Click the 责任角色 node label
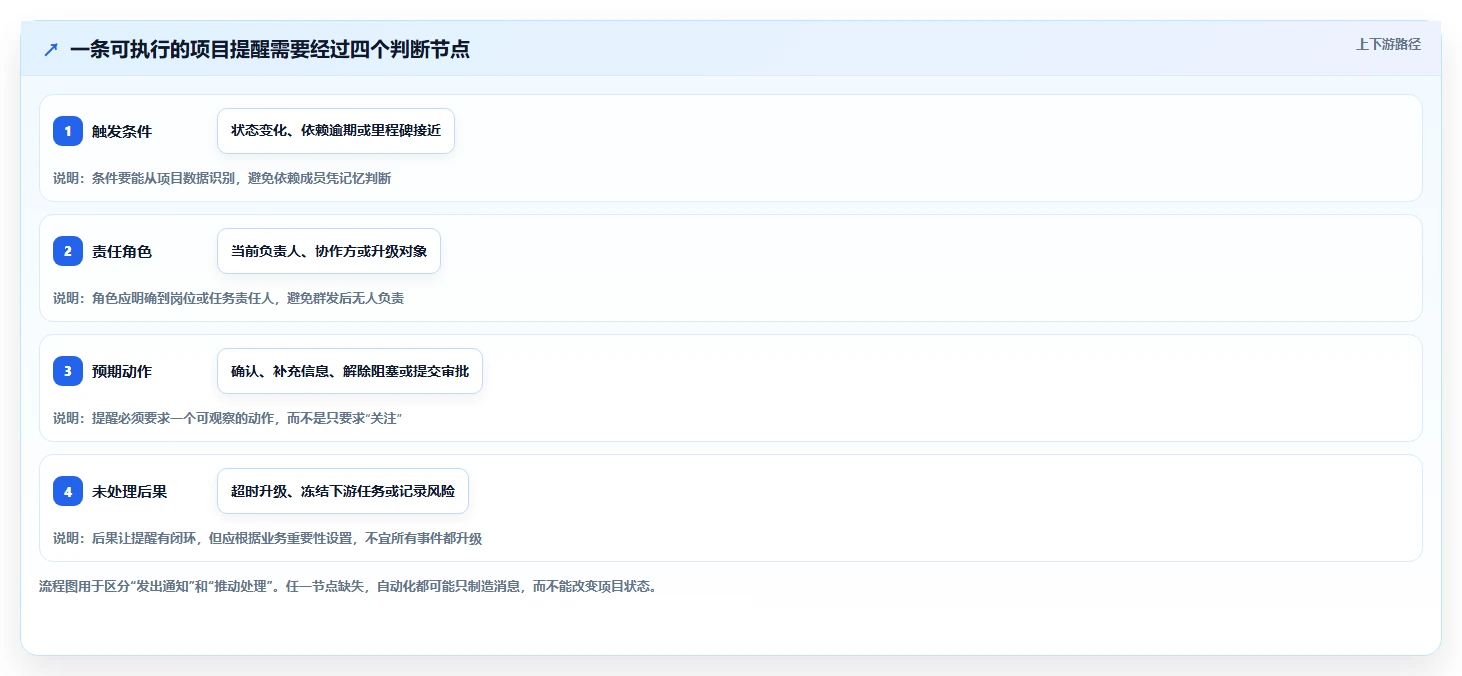This screenshot has width=1462, height=676. [x=122, y=251]
